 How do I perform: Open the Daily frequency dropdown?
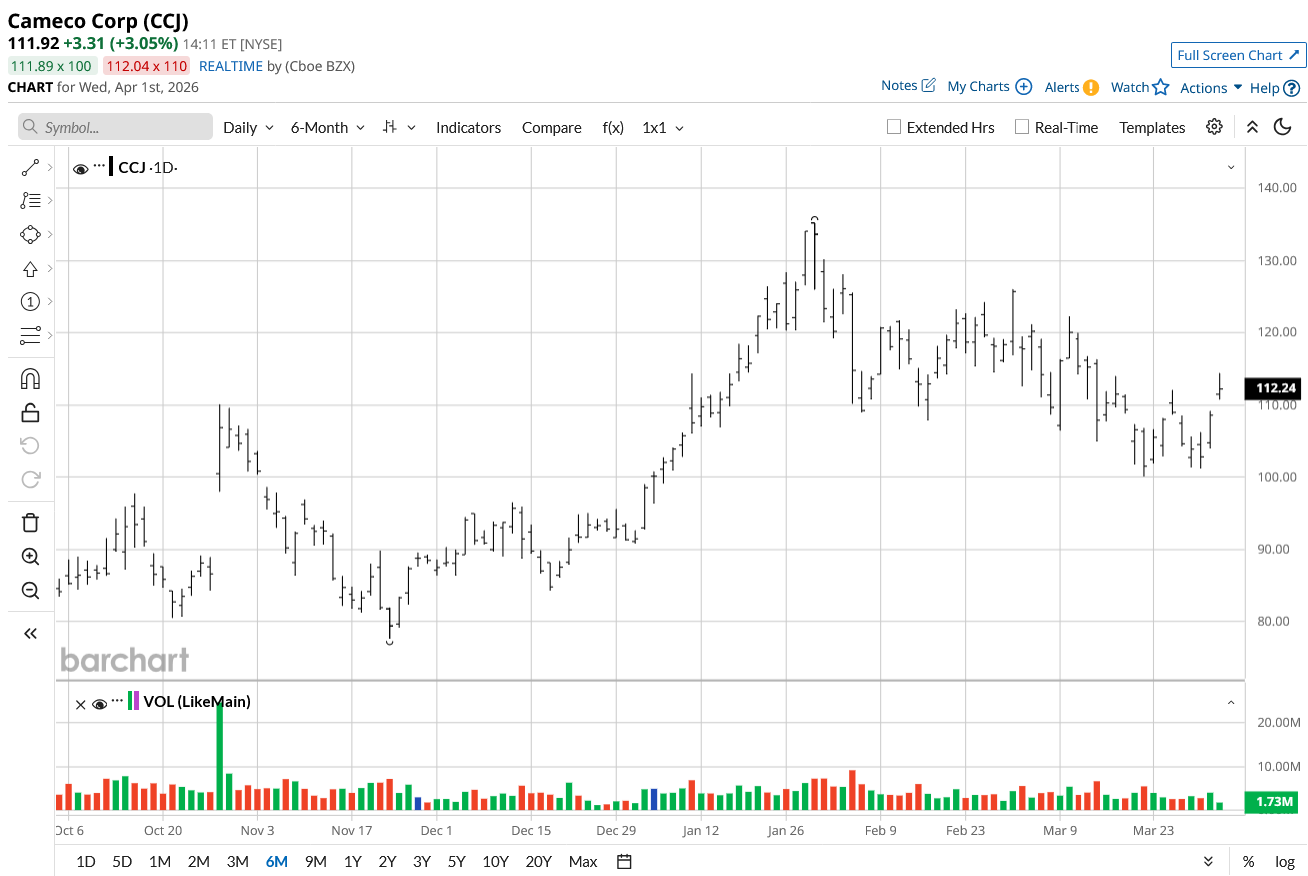tap(248, 127)
